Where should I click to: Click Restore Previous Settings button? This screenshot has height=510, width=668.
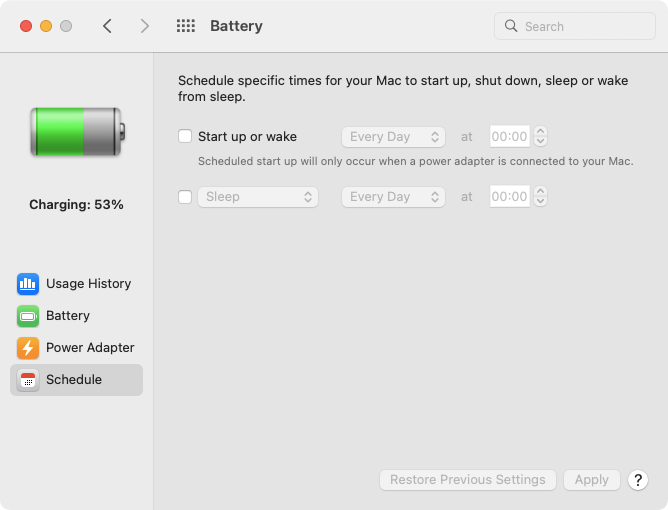[468, 480]
